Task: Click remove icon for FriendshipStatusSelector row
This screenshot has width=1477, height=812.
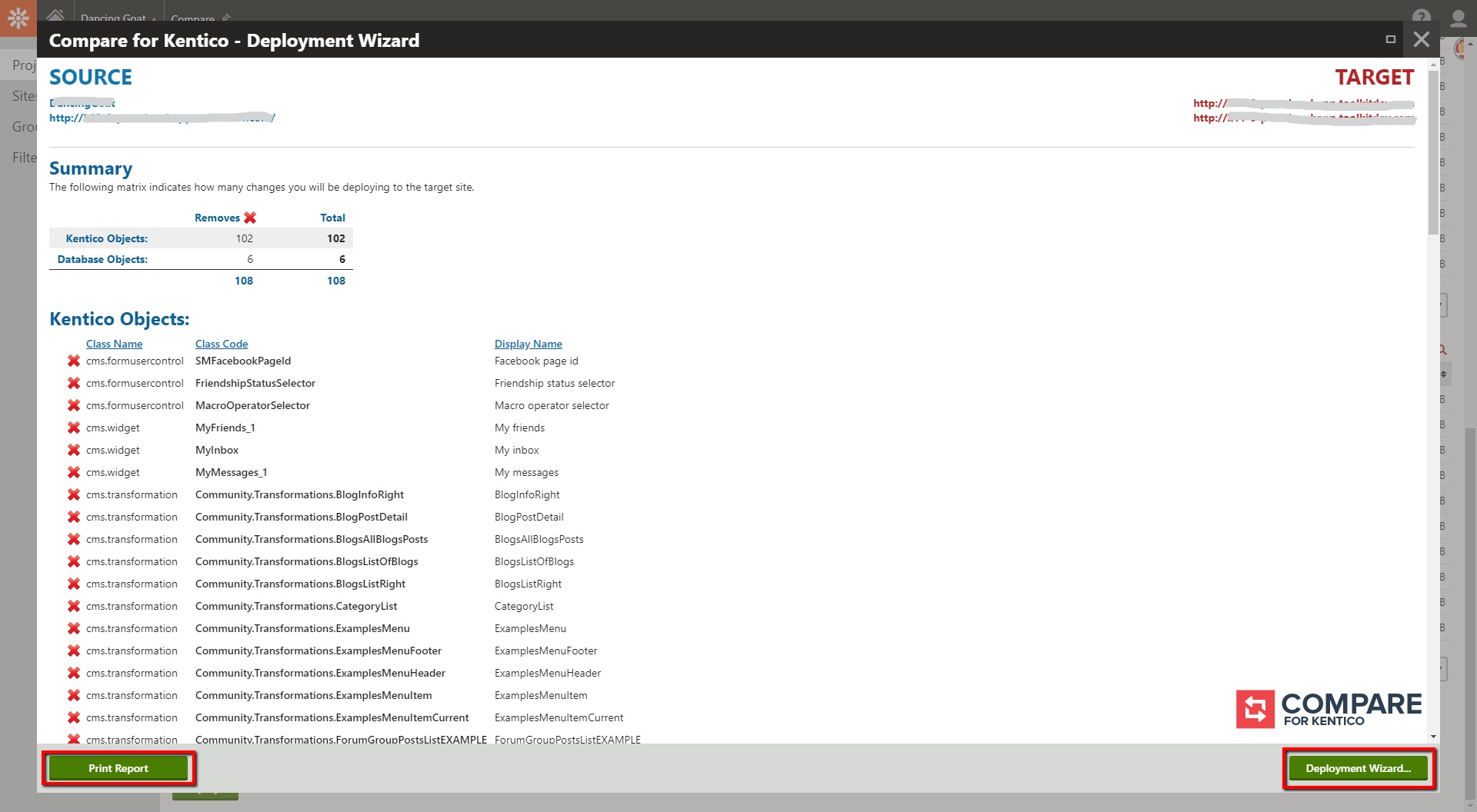Action: (74, 383)
